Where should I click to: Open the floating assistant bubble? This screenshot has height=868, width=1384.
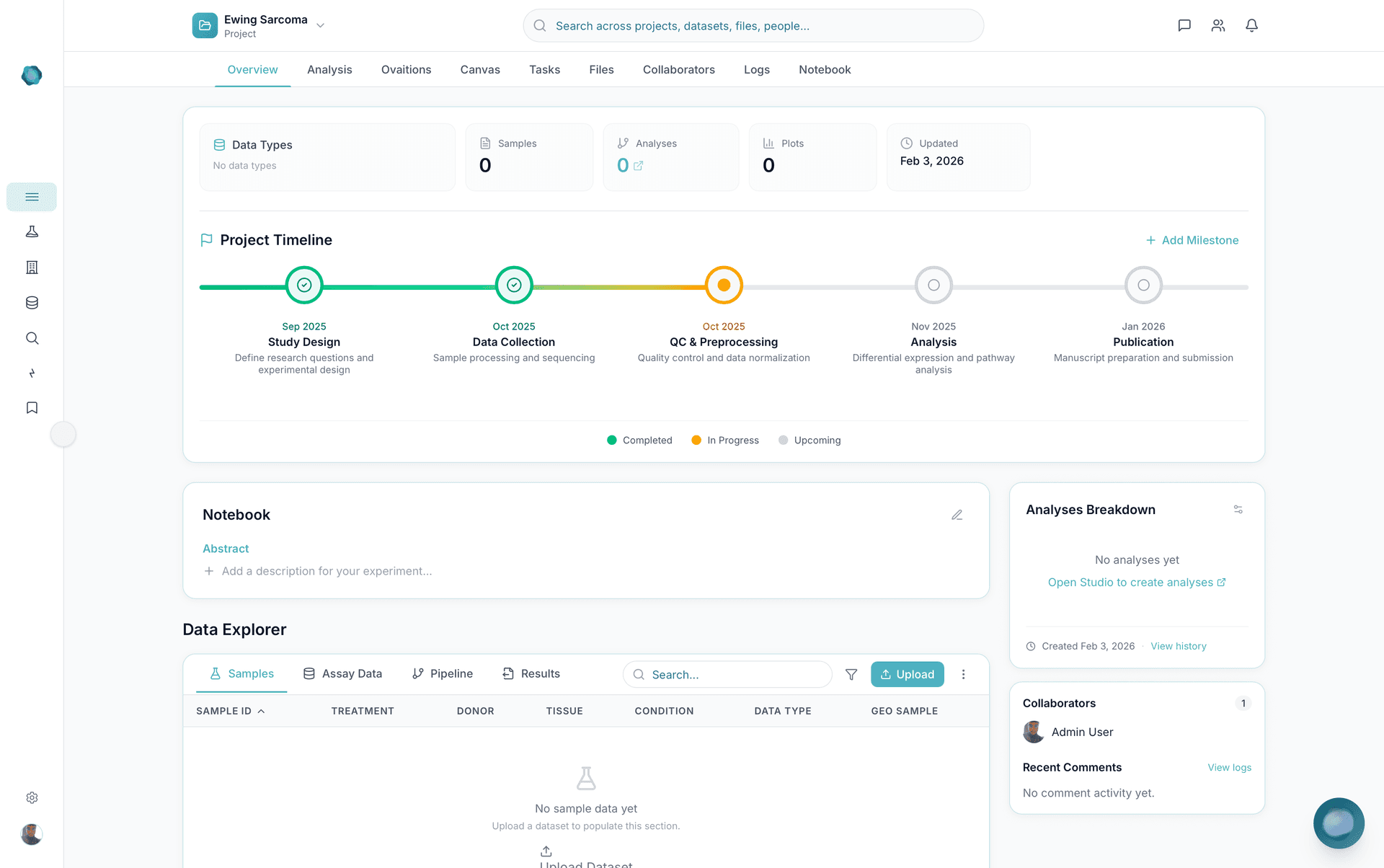[1339, 823]
